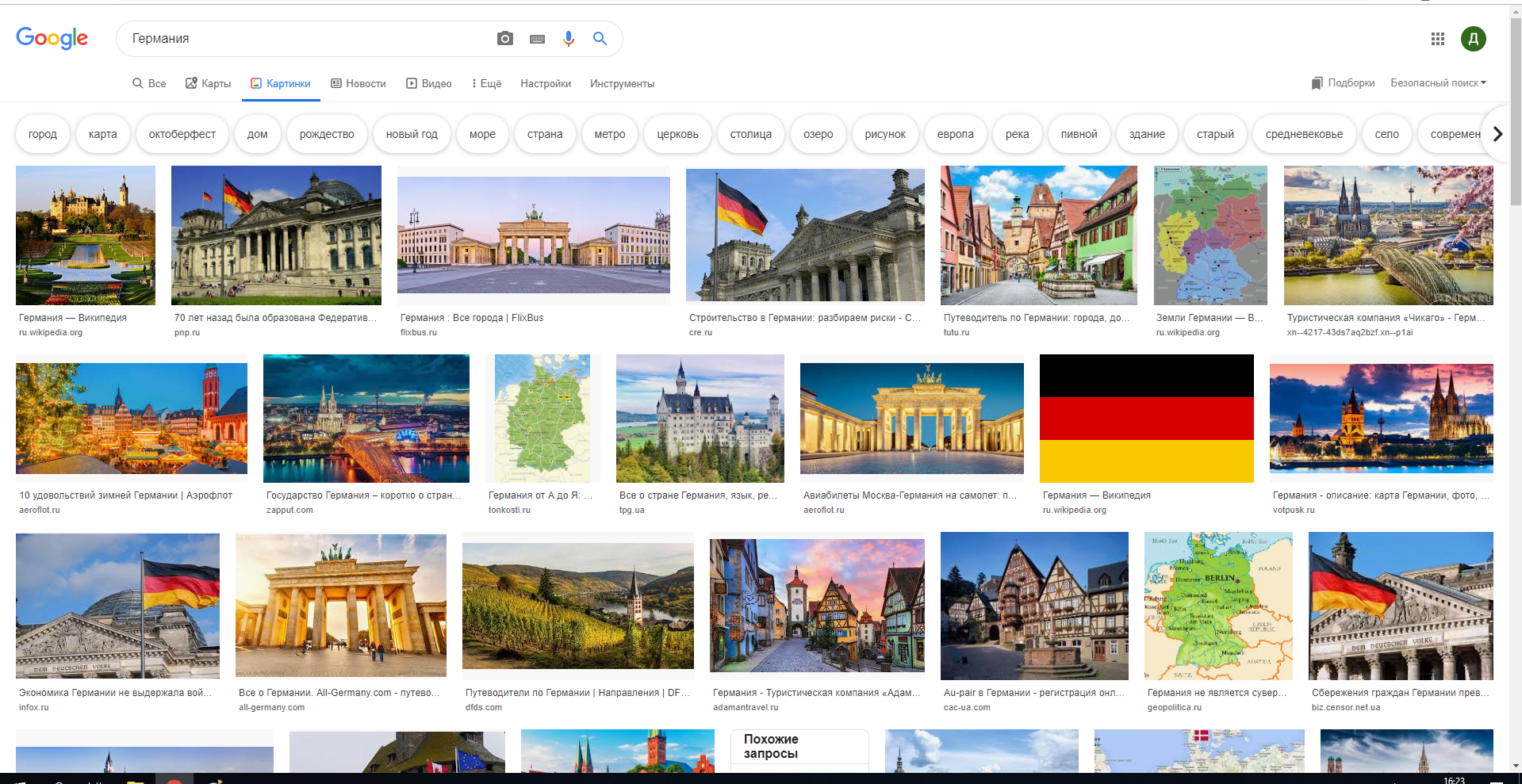Image resolution: width=1522 pixels, height=784 pixels.
Task: Select the октоберфест filter chip
Action: tap(182, 134)
